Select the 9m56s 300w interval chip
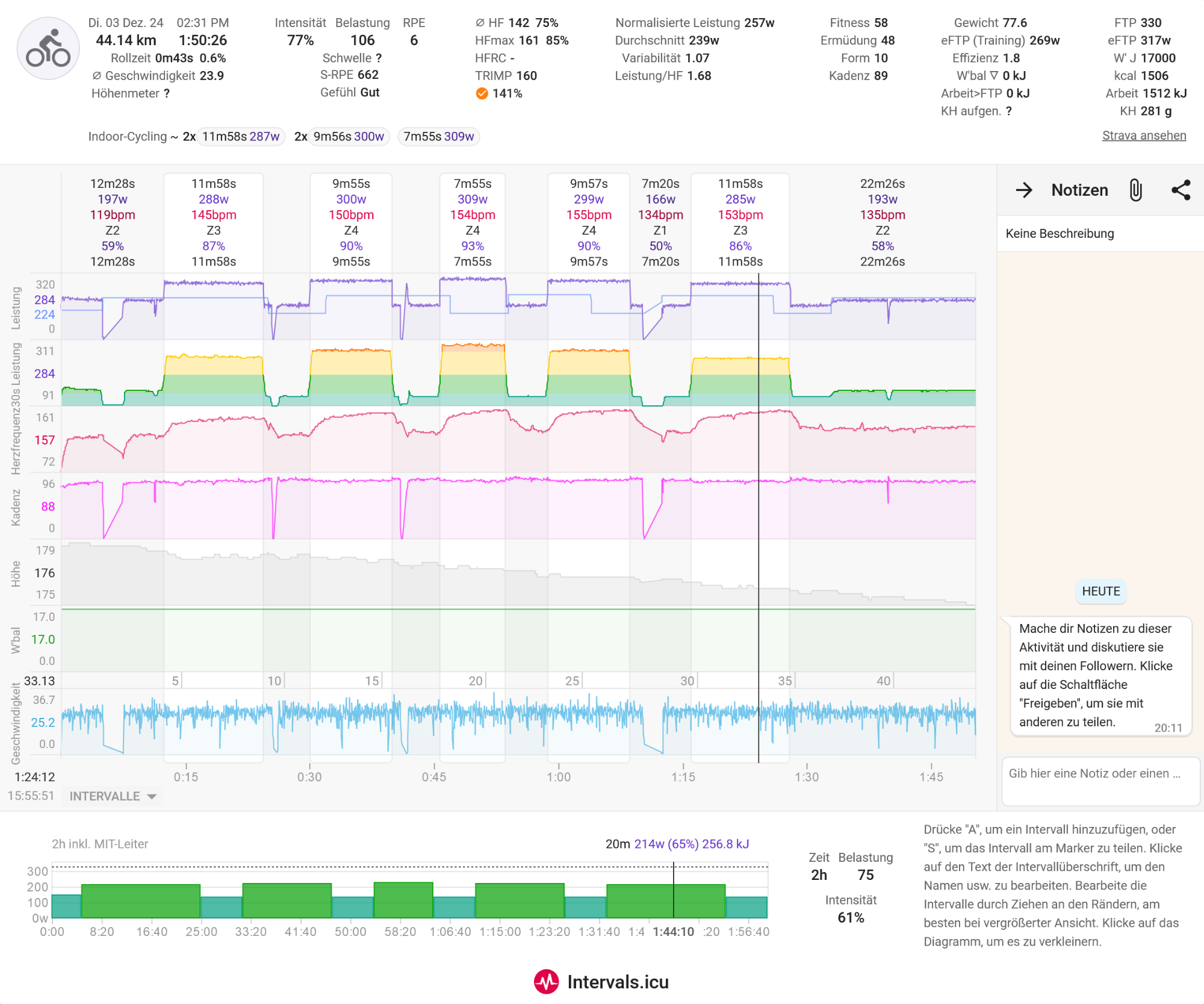The width and height of the screenshot is (1204, 1004). click(349, 137)
